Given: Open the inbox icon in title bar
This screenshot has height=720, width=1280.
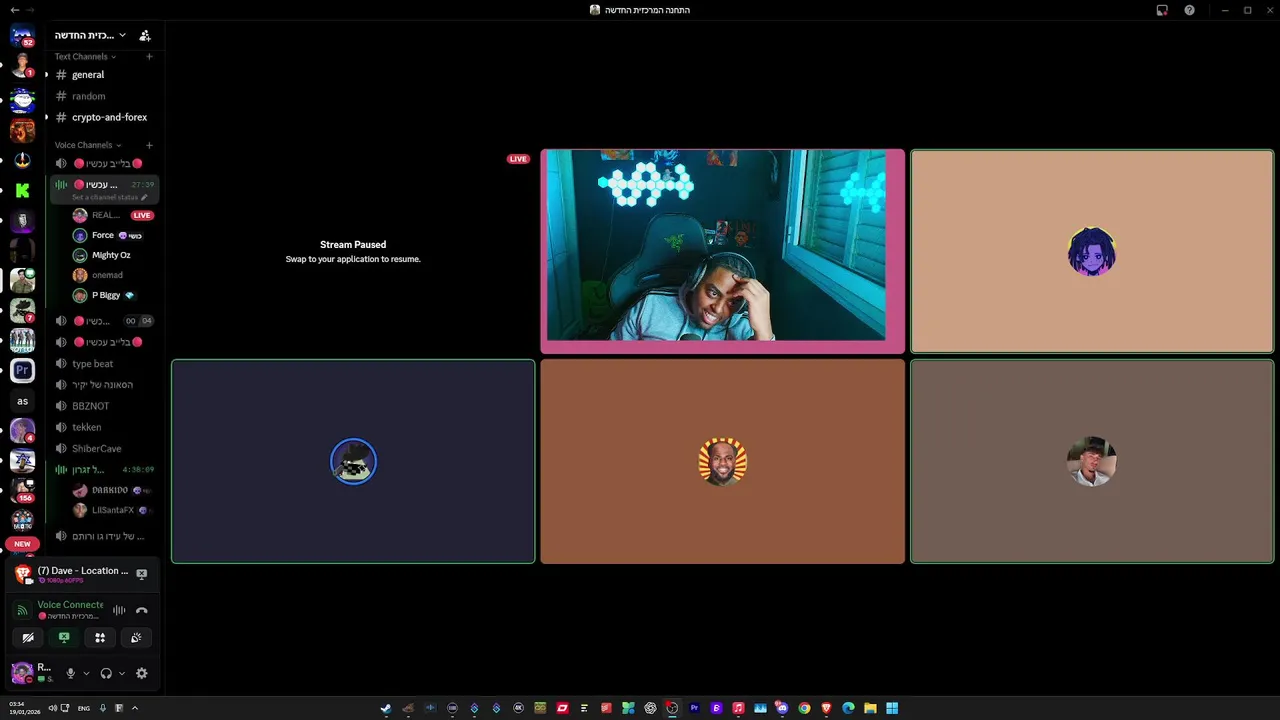Looking at the screenshot, I should 1162,10.
